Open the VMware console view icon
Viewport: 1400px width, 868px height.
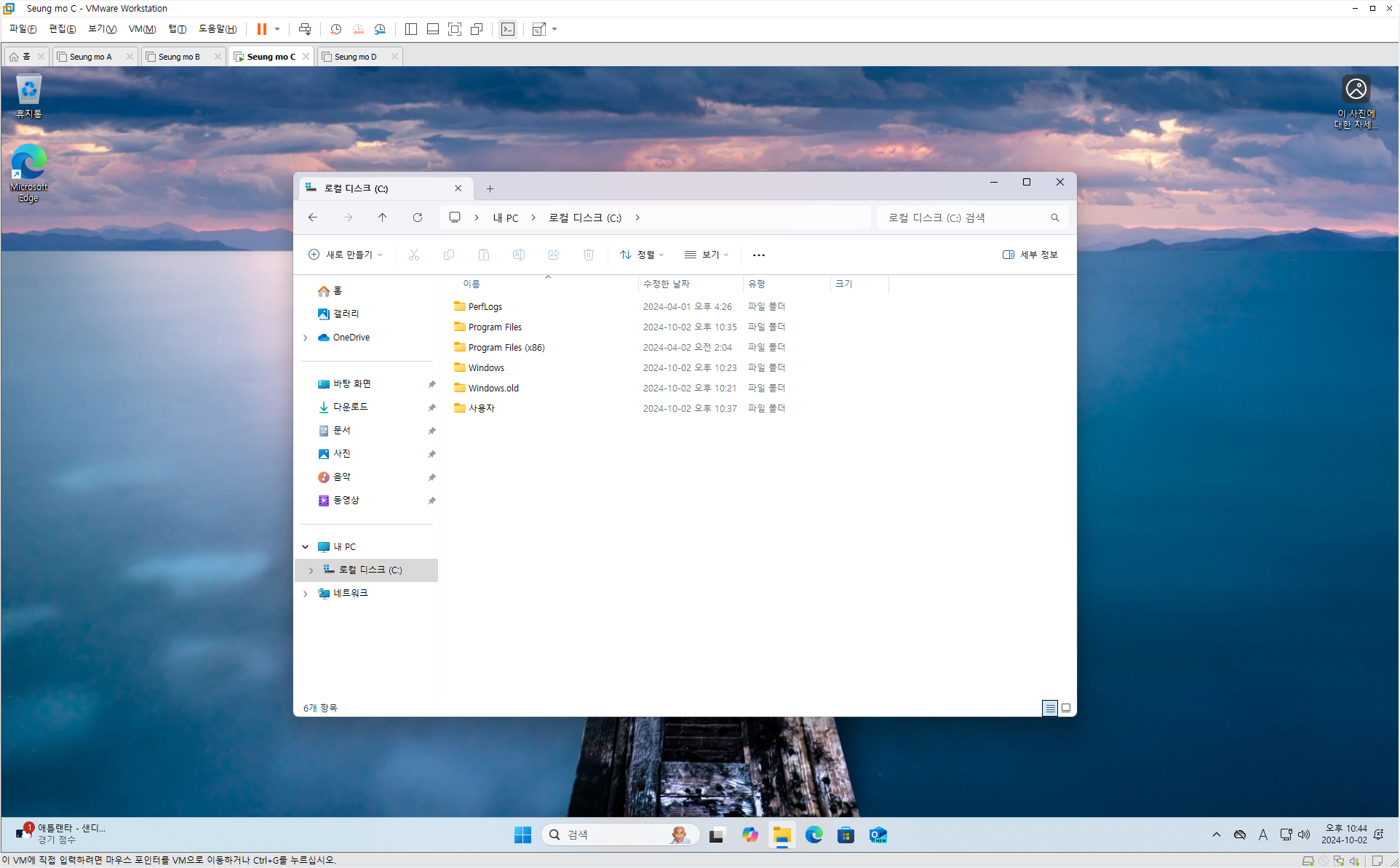(507, 29)
